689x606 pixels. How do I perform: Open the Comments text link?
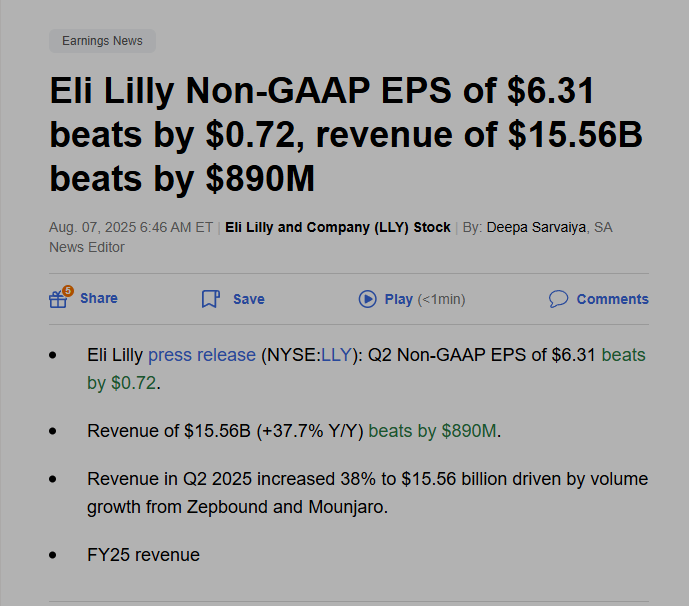612,299
